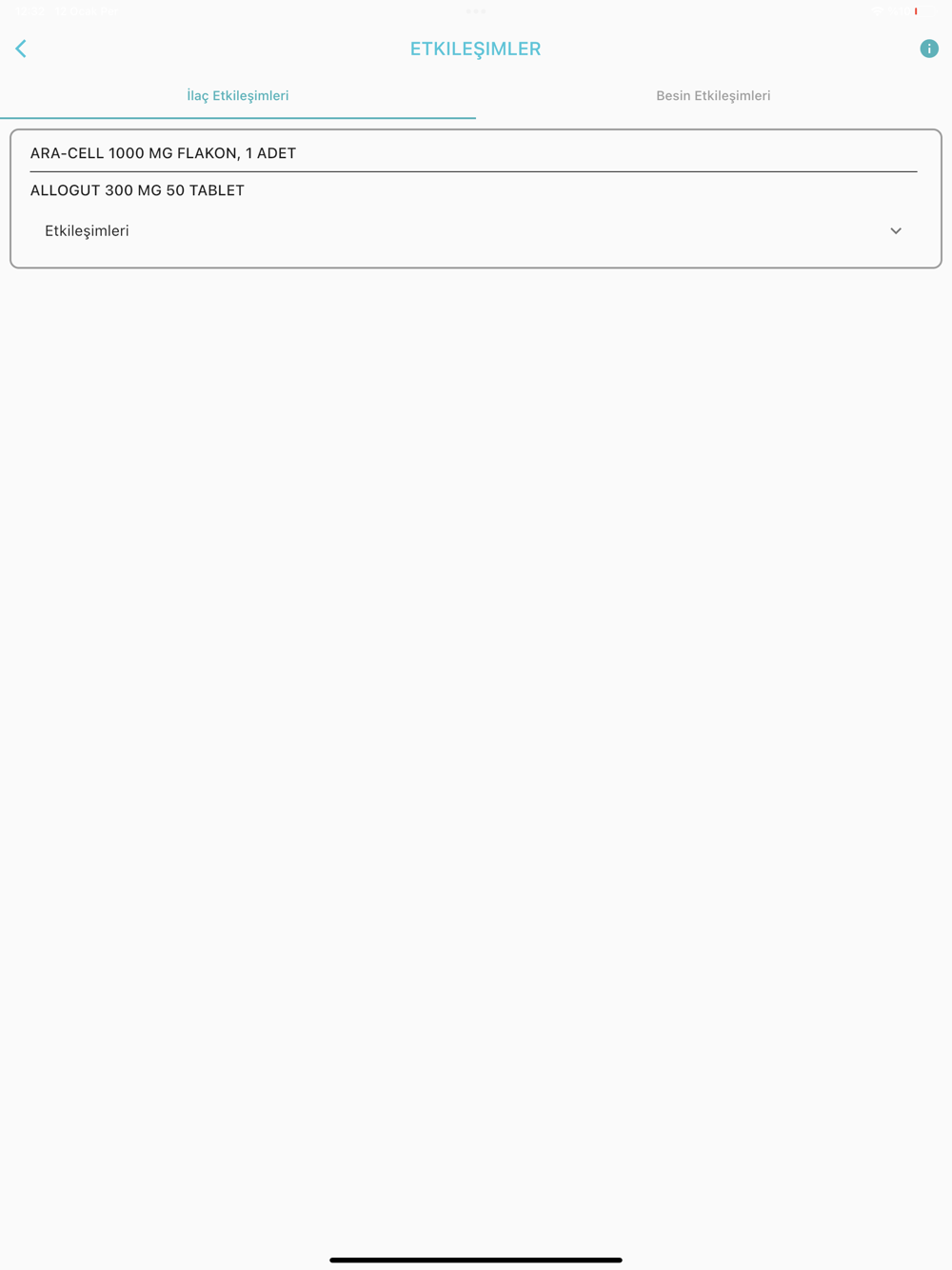Select ALLOGUT 300 MG 50 TABLET entry
The width and height of the screenshot is (952, 1270).
(x=137, y=190)
